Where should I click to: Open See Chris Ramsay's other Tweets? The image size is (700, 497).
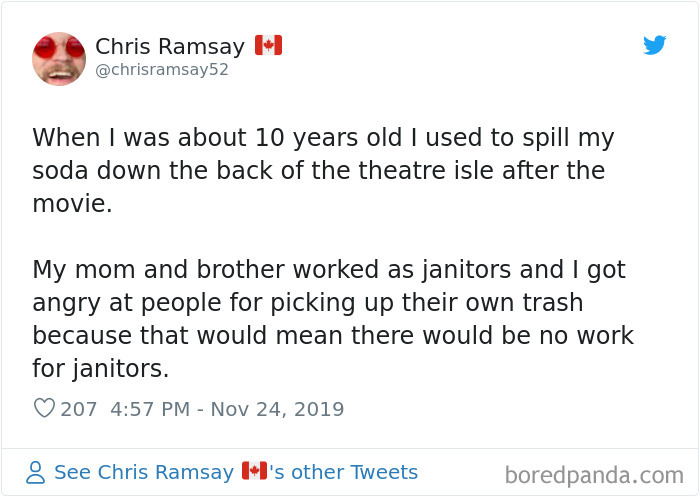pyautogui.click(x=236, y=472)
